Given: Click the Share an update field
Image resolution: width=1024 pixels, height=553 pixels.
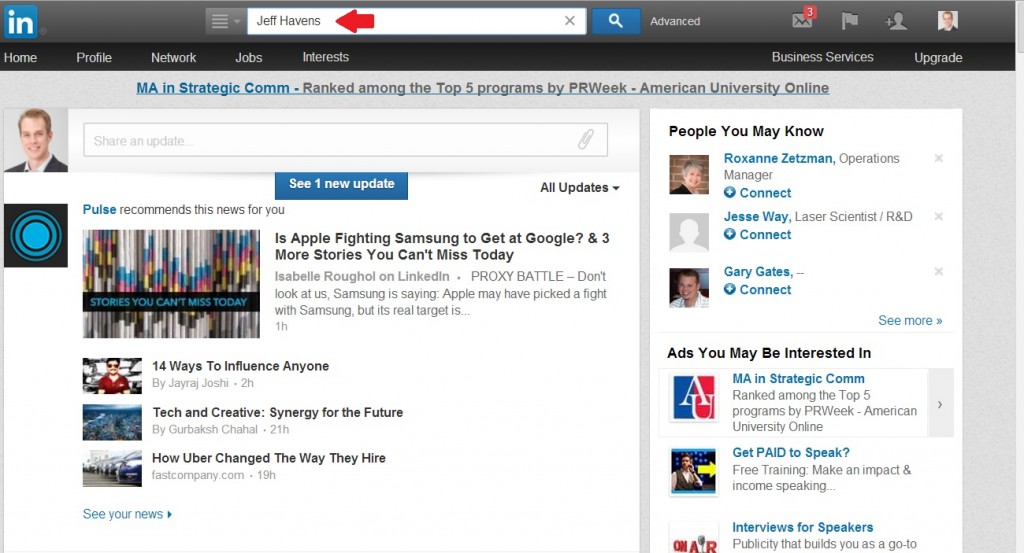Looking at the screenshot, I should click(x=330, y=141).
